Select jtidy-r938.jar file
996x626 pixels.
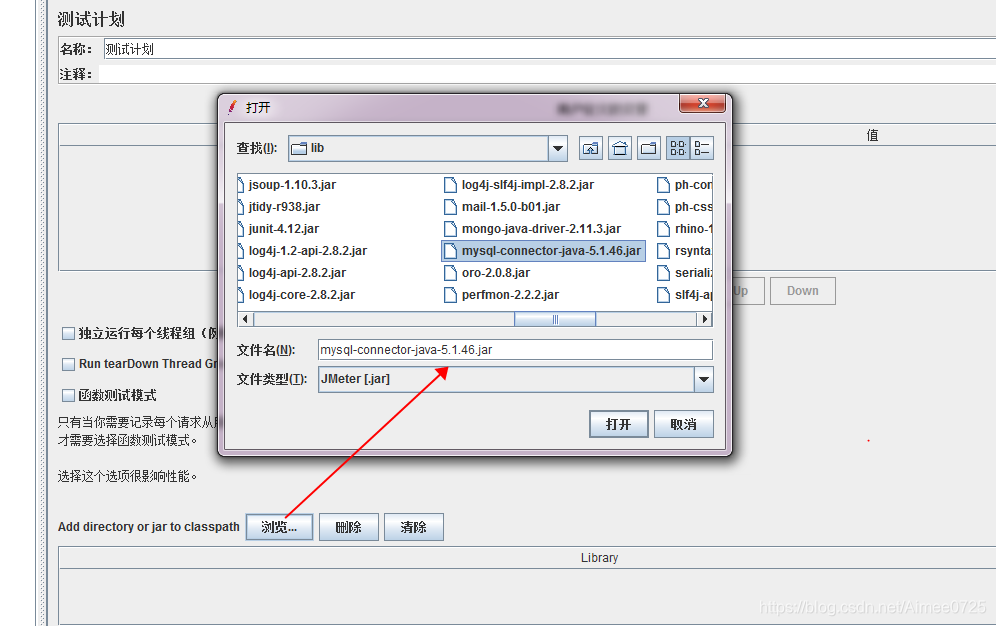click(285, 207)
